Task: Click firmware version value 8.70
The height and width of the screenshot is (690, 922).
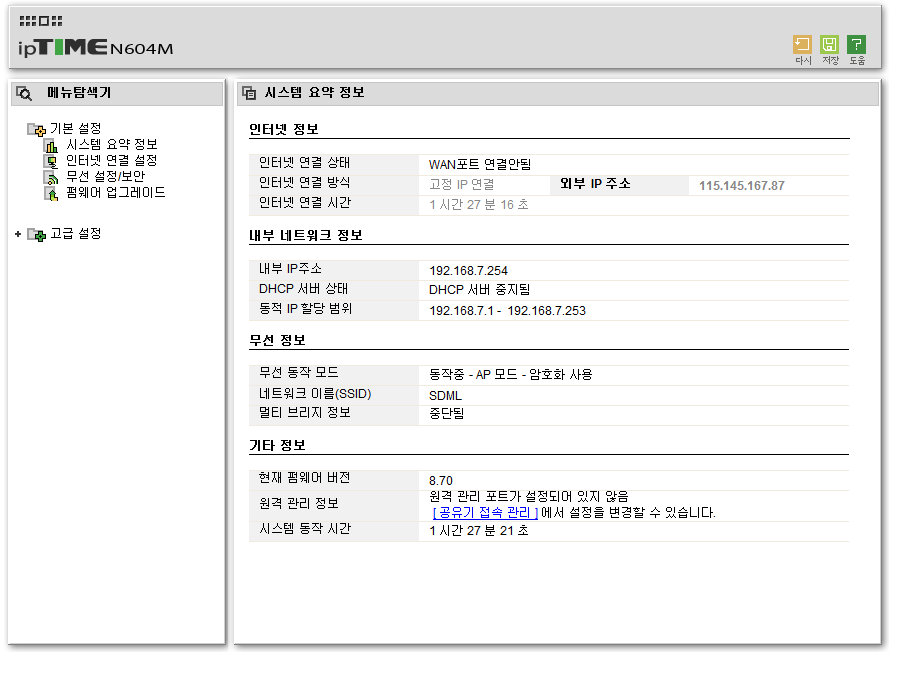Action: click(441, 481)
